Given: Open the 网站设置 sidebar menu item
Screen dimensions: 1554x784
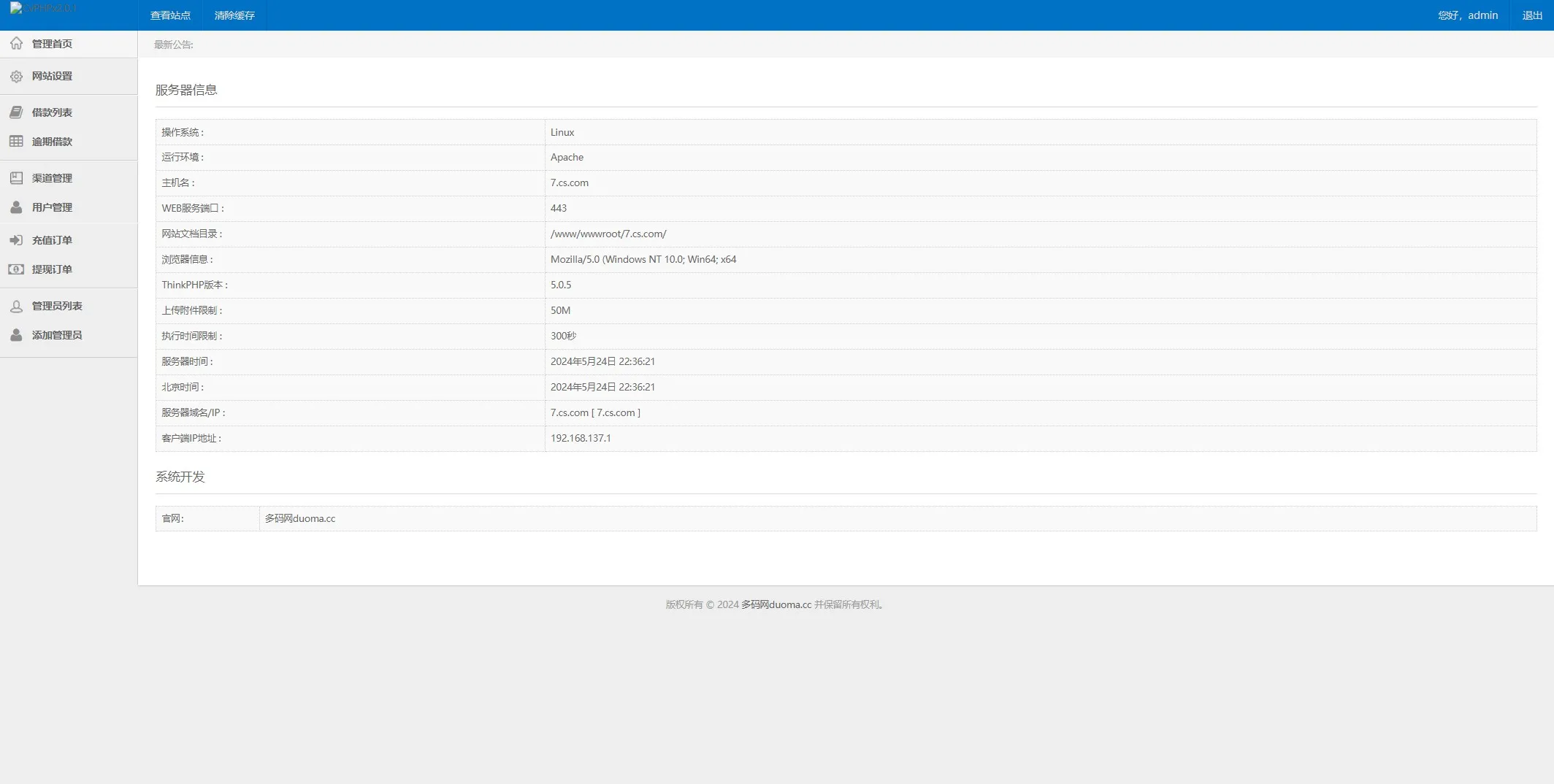Looking at the screenshot, I should (52, 76).
